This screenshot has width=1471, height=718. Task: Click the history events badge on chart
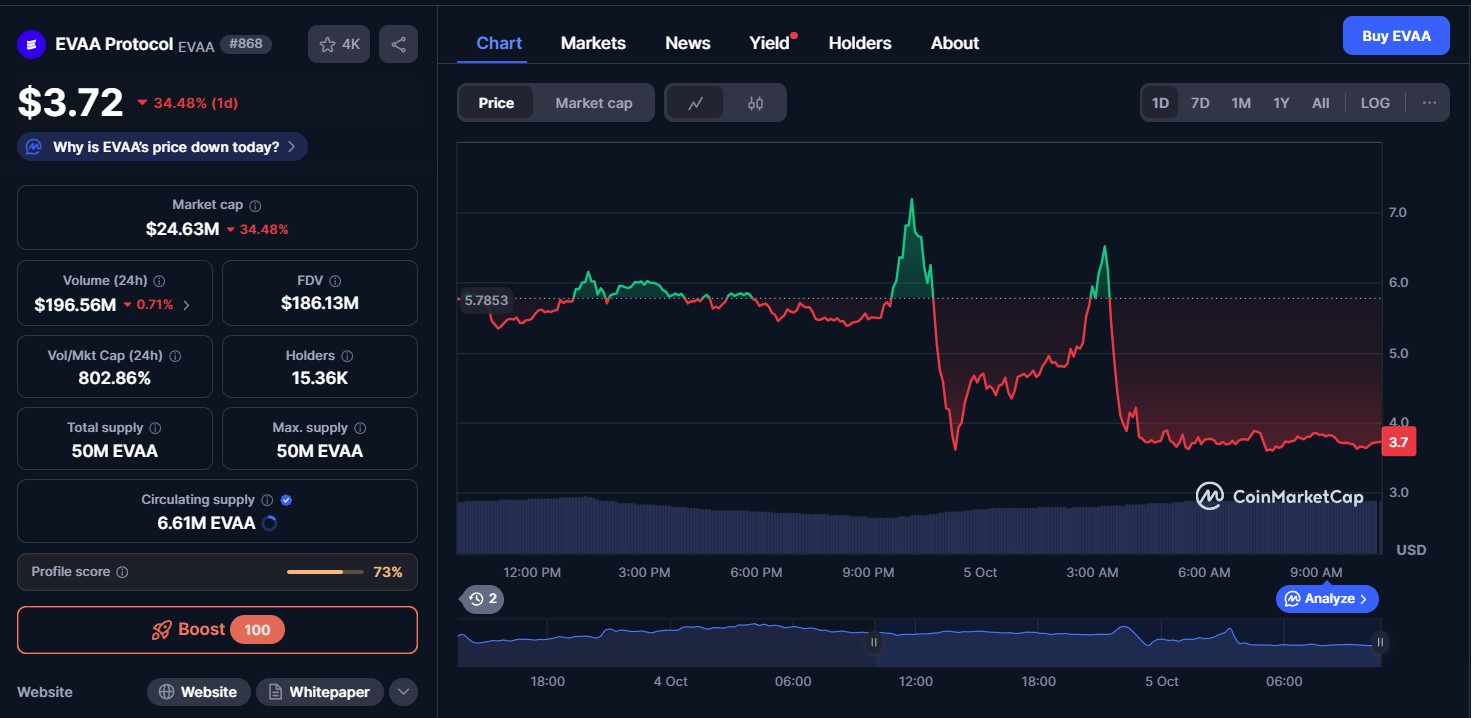click(x=483, y=599)
